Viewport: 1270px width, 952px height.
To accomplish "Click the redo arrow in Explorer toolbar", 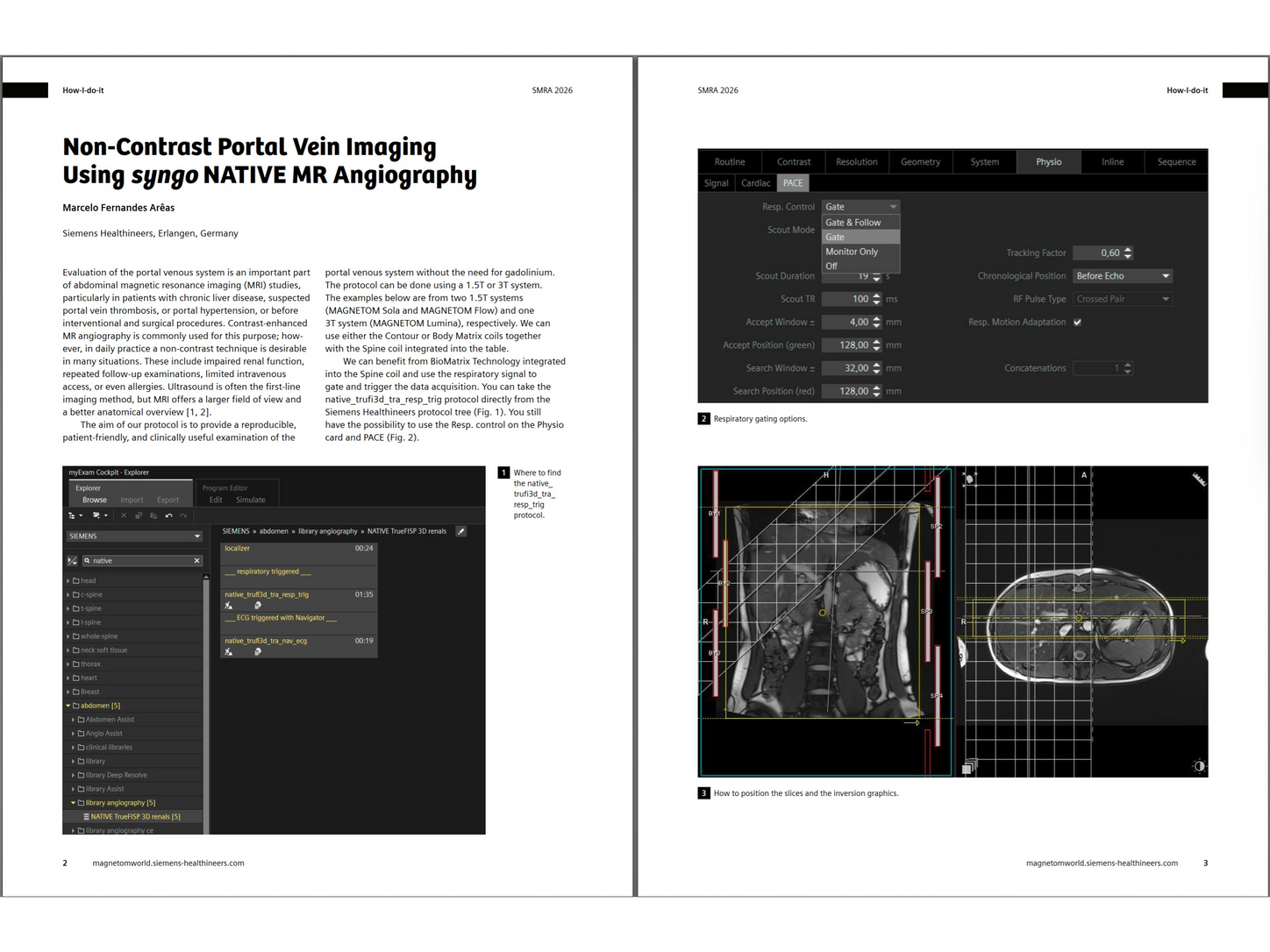I will coord(183,515).
